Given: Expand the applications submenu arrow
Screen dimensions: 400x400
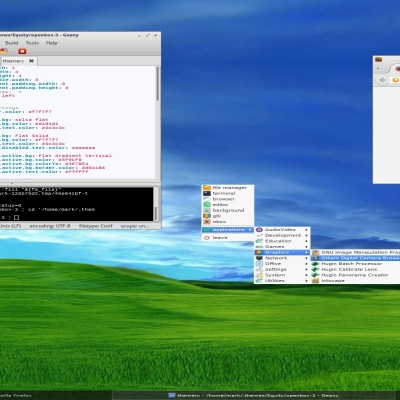Looking at the screenshot, I should point(250,230).
